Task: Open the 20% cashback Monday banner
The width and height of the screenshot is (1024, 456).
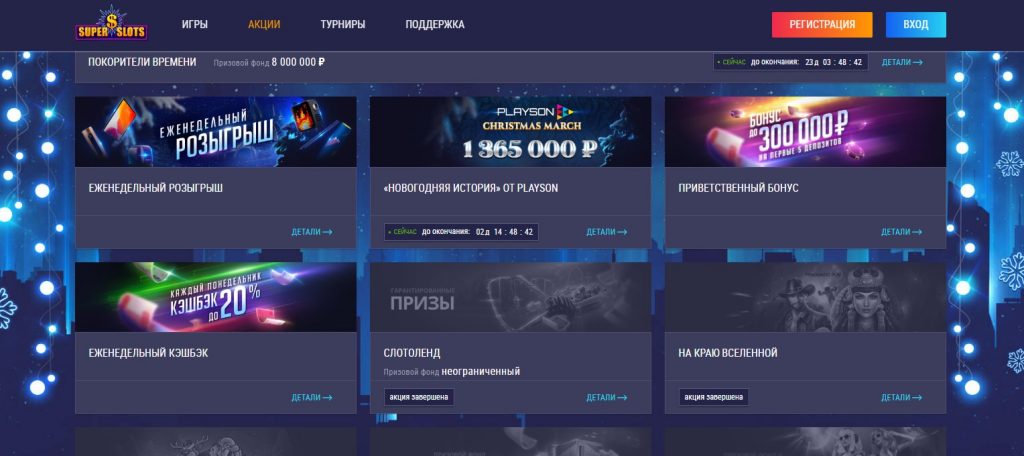Action: (x=216, y=297)
